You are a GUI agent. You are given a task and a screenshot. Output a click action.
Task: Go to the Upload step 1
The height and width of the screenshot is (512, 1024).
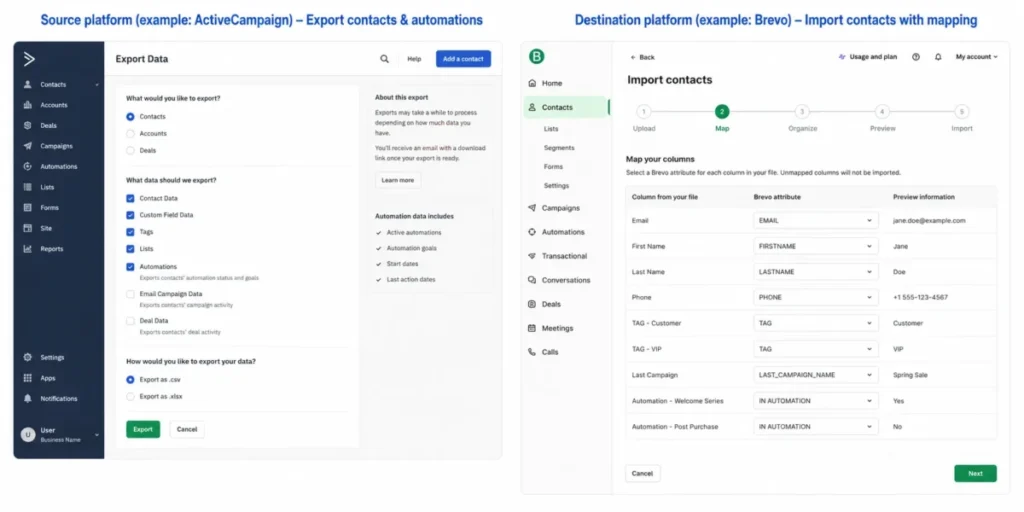(x=643, y=112)
